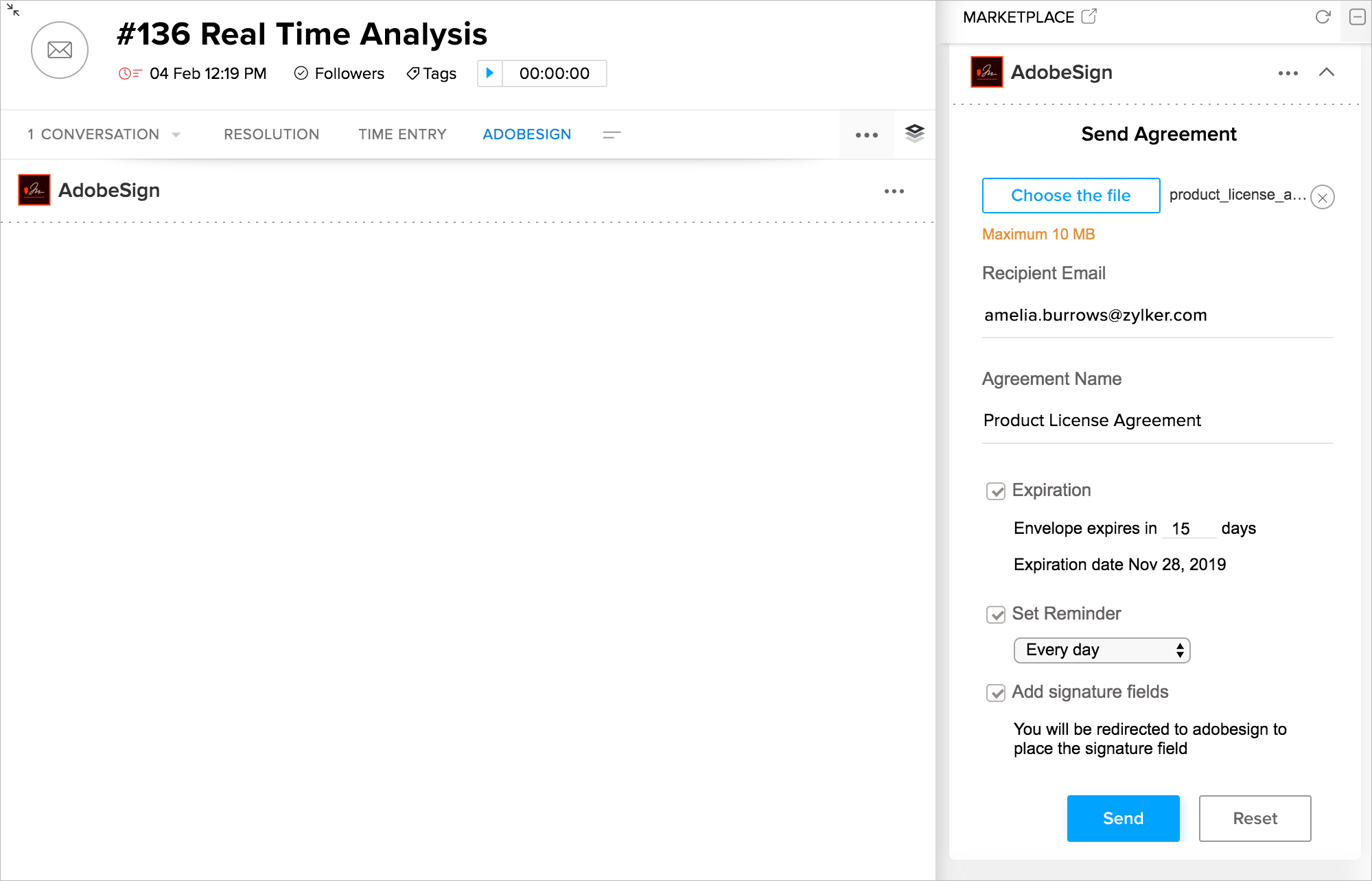Open the Every day reminder dropdown
Viewport: 1372px width, 881px height.
[x=1102, y=650]
